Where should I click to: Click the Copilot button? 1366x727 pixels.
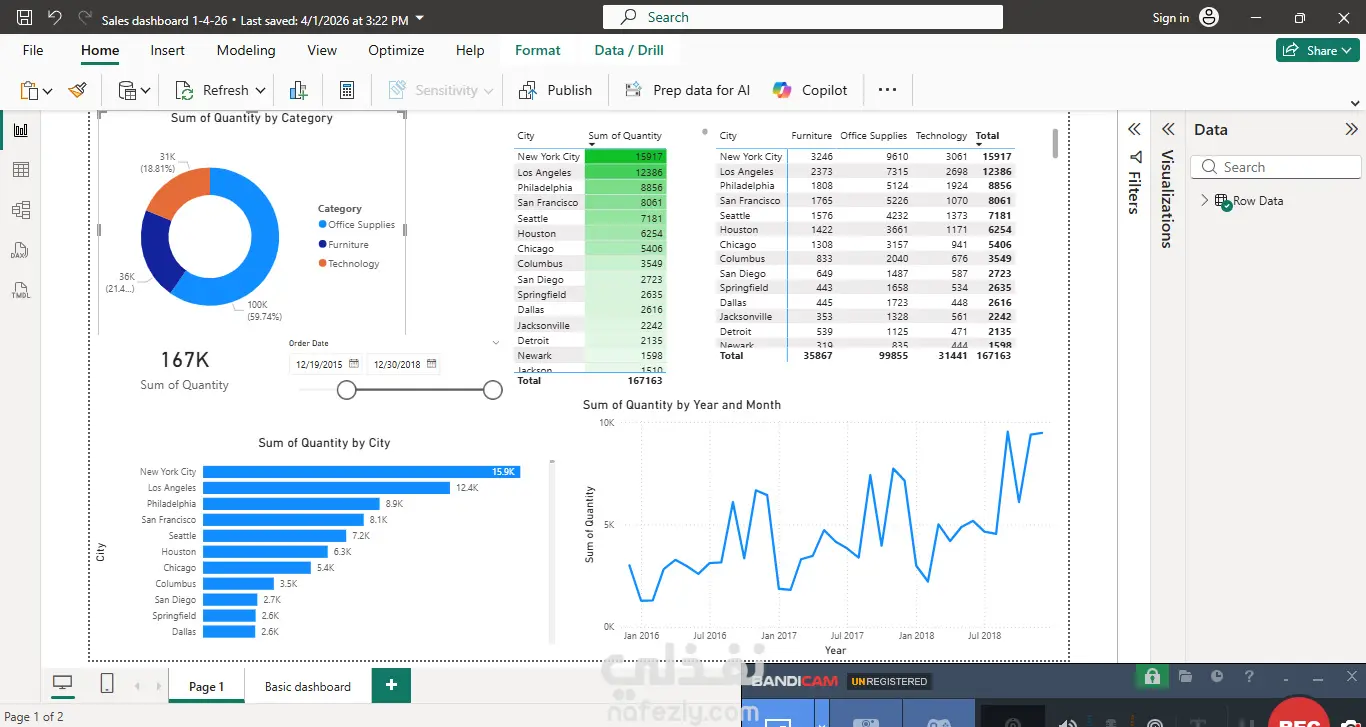[810, 90]
